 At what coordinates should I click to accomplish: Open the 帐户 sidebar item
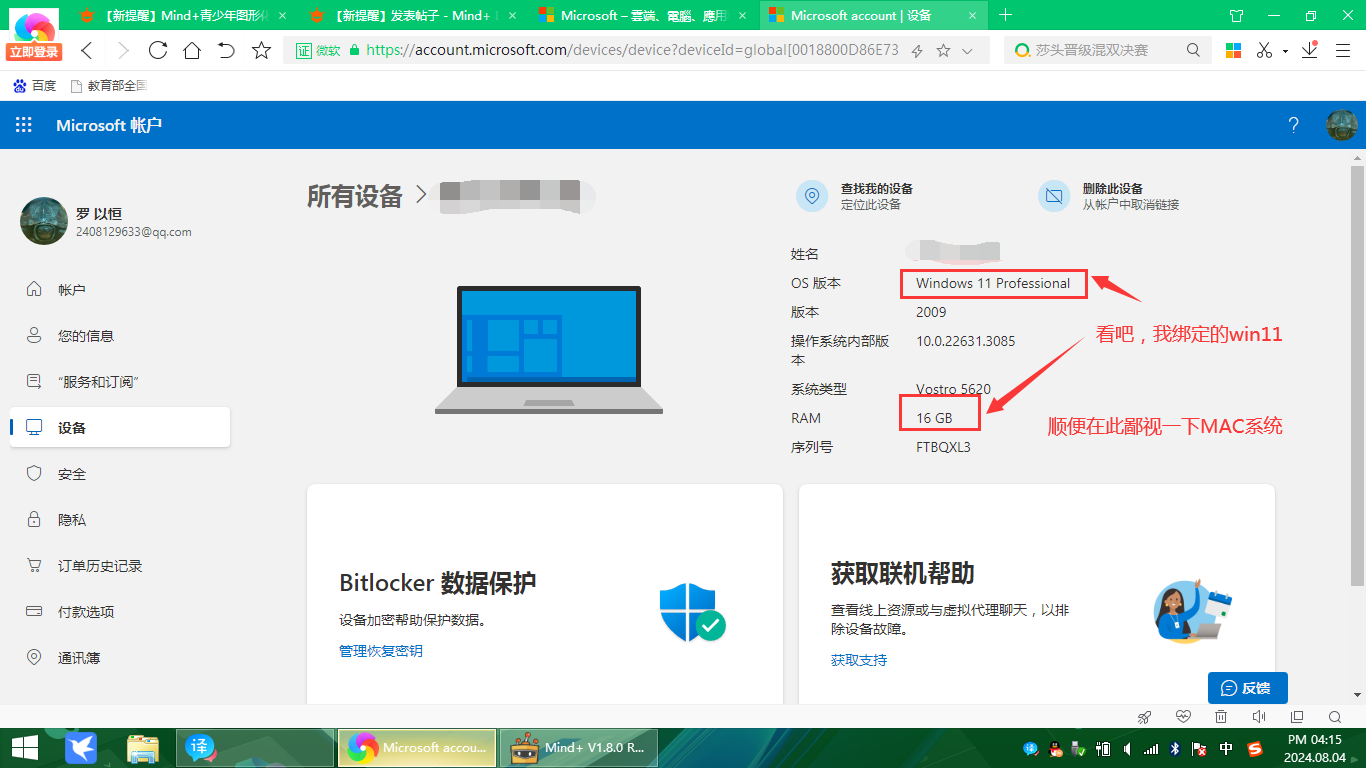[120, 290]
